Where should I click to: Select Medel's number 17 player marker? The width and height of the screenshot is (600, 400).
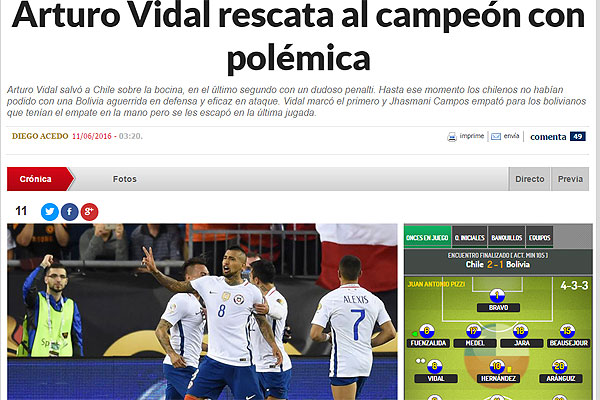[473, 331]
